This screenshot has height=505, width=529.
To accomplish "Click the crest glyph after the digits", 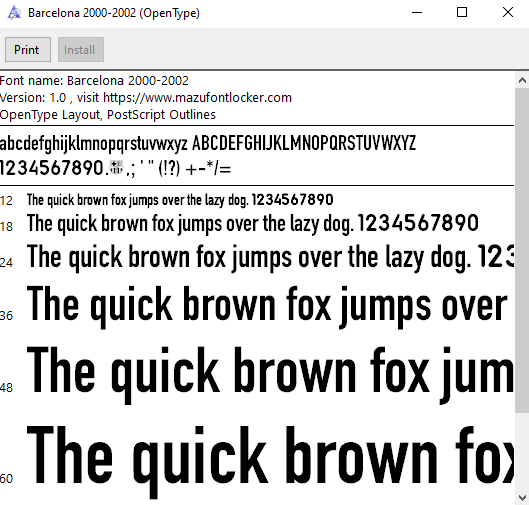I will click(x=117, y=167).
